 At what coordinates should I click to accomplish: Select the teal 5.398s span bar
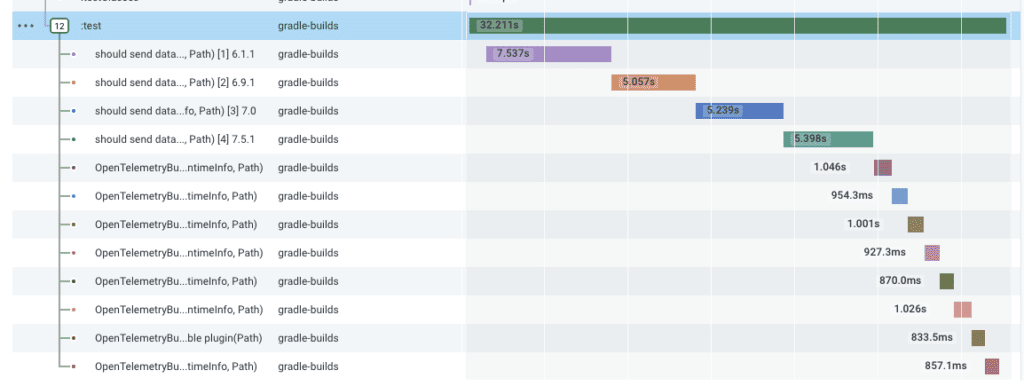(x=828, y=139)
